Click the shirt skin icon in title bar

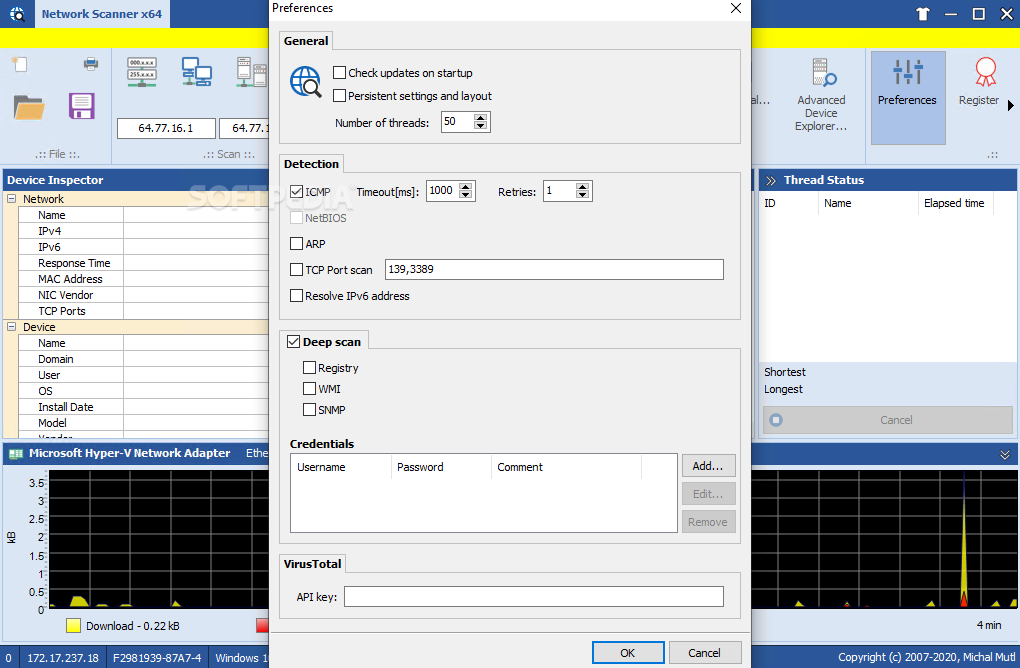click(922, 14)
